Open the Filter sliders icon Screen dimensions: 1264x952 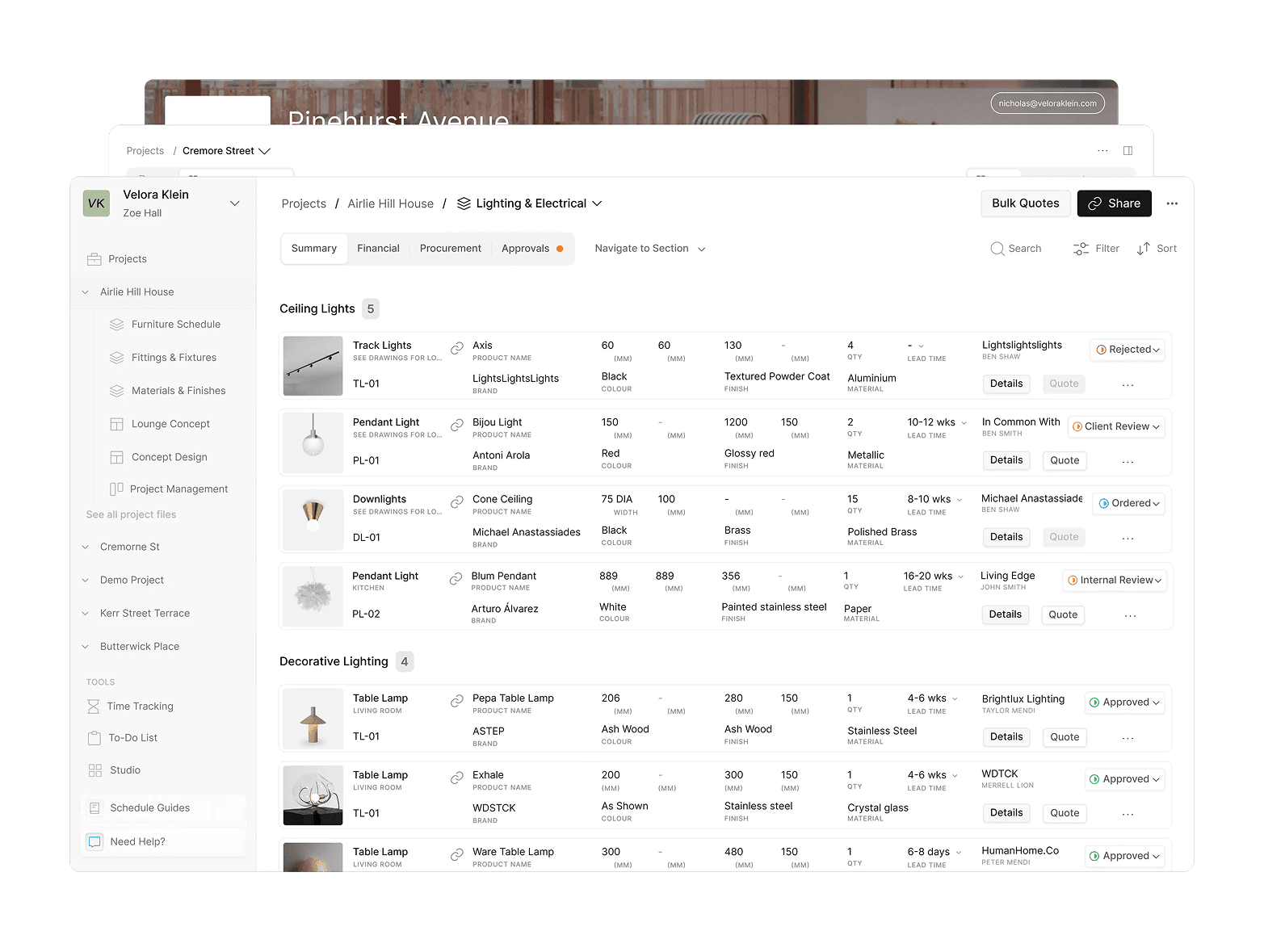click(x=1081, y=249)
